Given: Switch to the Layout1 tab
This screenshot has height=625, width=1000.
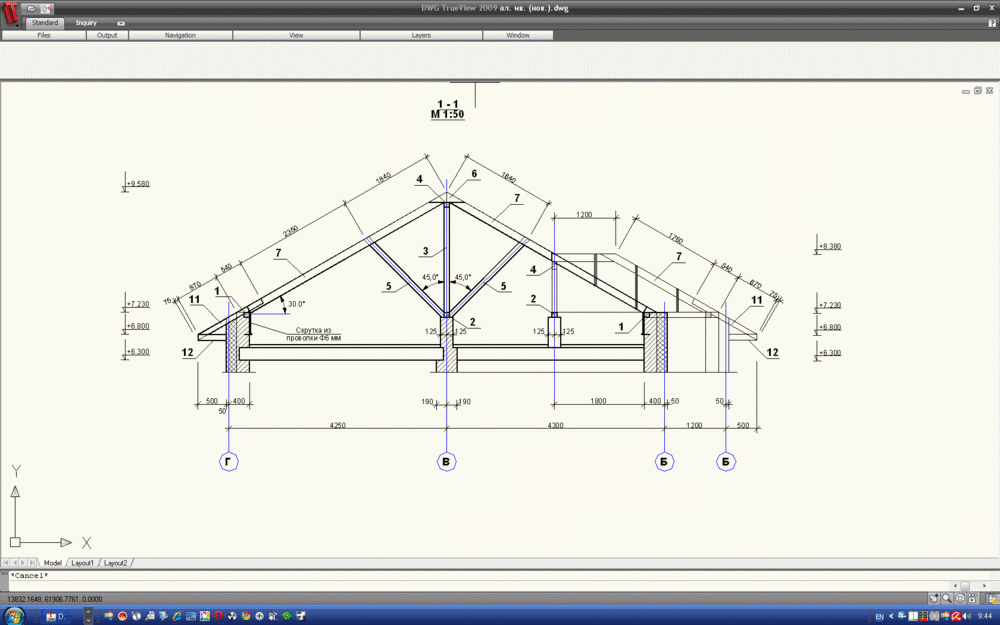Looking at the screenshot, I should click(x=82, y=563).
